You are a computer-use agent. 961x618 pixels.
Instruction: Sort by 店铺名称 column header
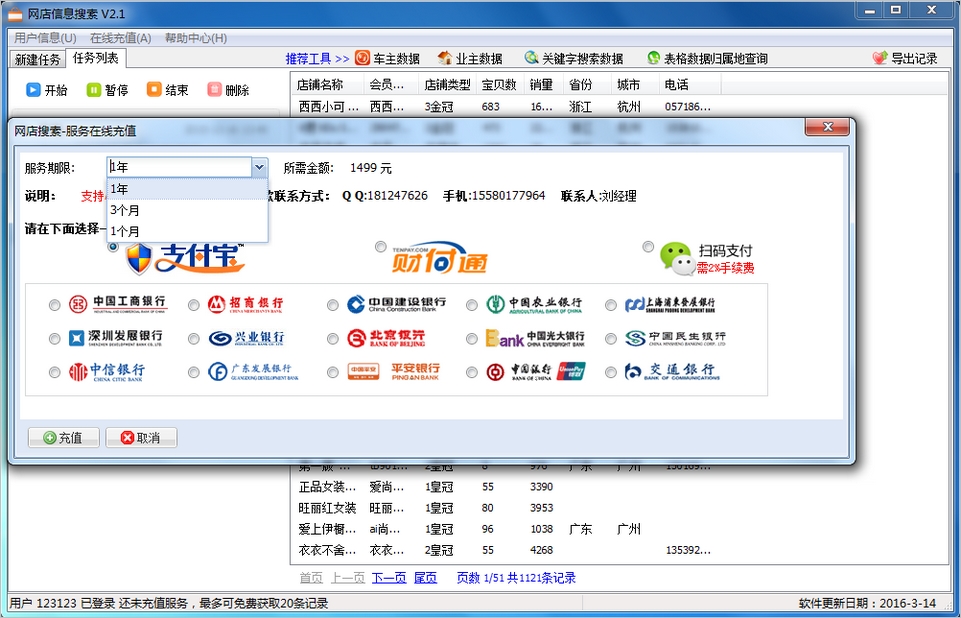click(327, 85)
